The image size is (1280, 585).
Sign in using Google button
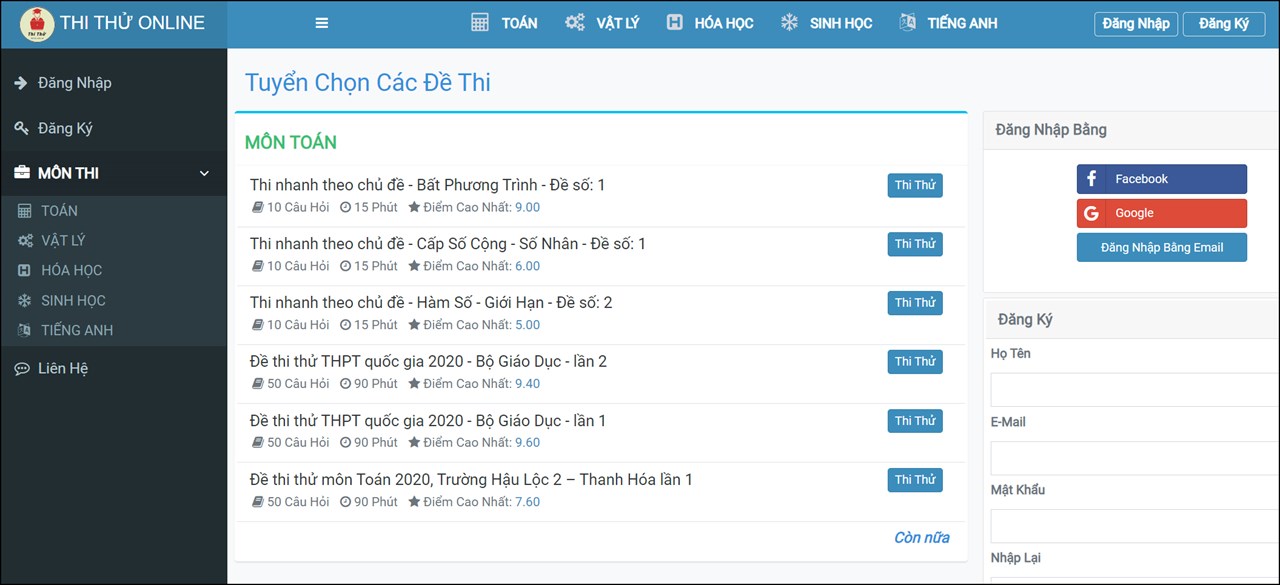tap(1161, 213)
